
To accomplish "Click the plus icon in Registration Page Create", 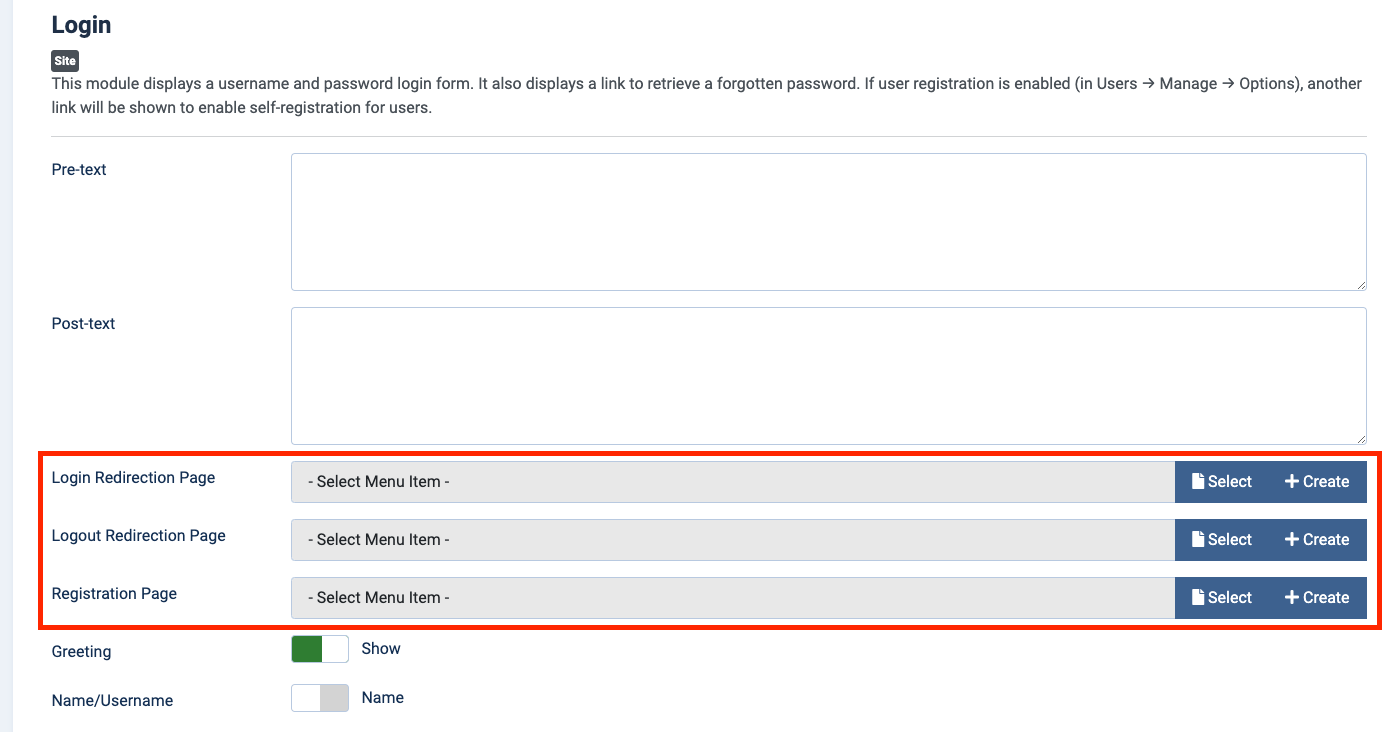I will click(x=1291, y=597).
